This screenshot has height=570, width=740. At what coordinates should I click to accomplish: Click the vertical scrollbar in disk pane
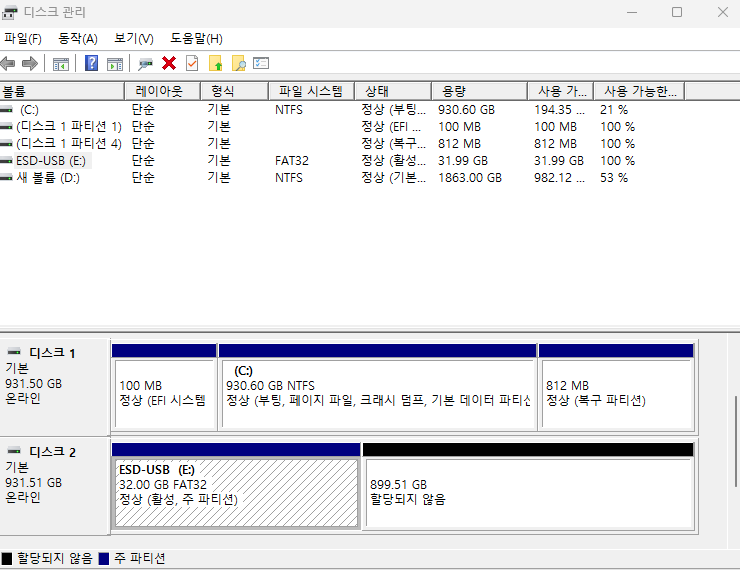[x=735, y=441]
